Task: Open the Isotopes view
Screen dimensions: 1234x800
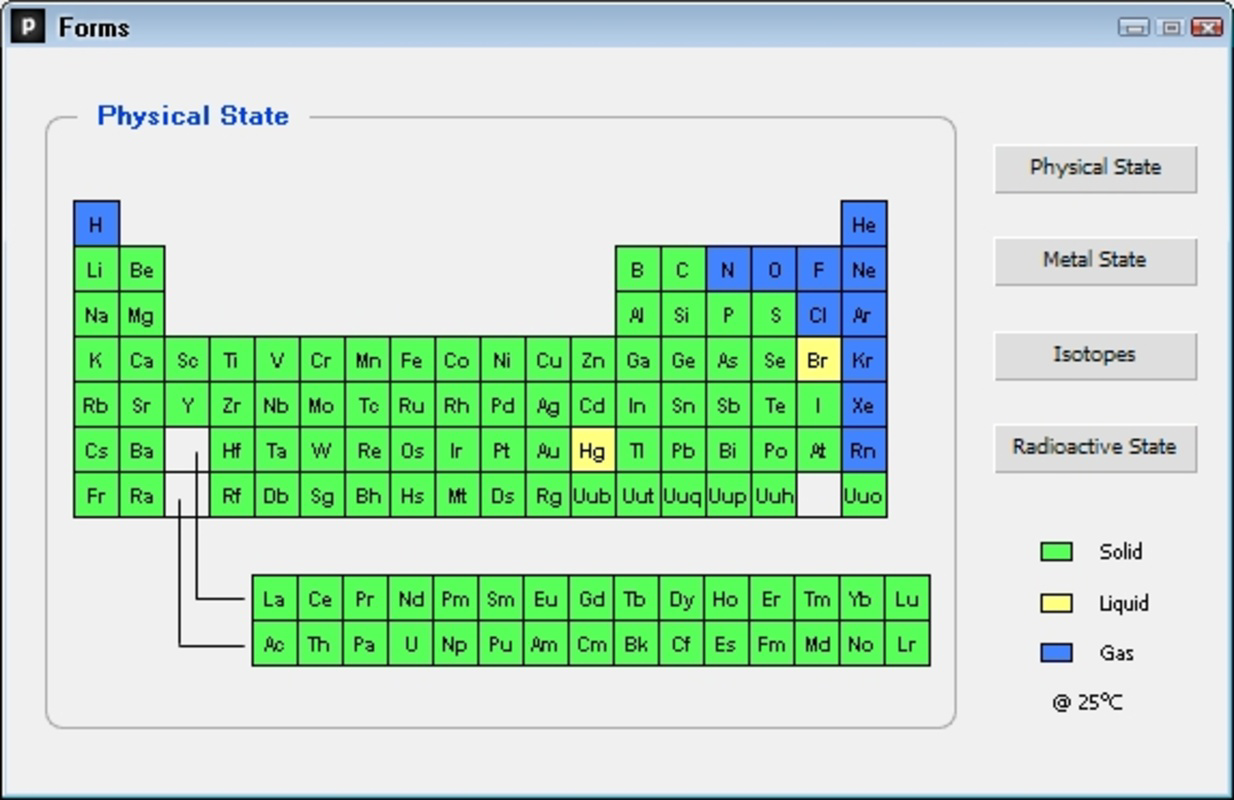Action: 1095,355
